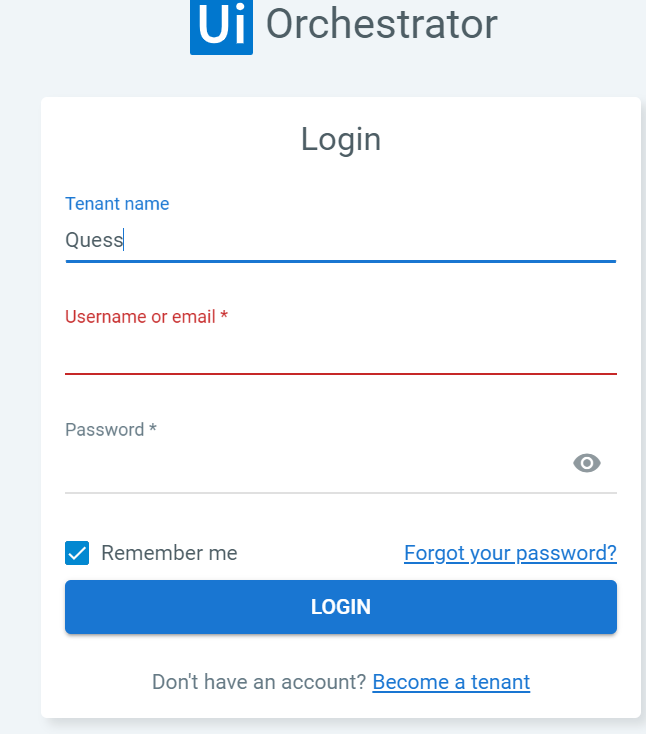Screen dimensions: 646x734
Task: Click the Login heading
Action: pyautogui.click(x=341, y=139)
